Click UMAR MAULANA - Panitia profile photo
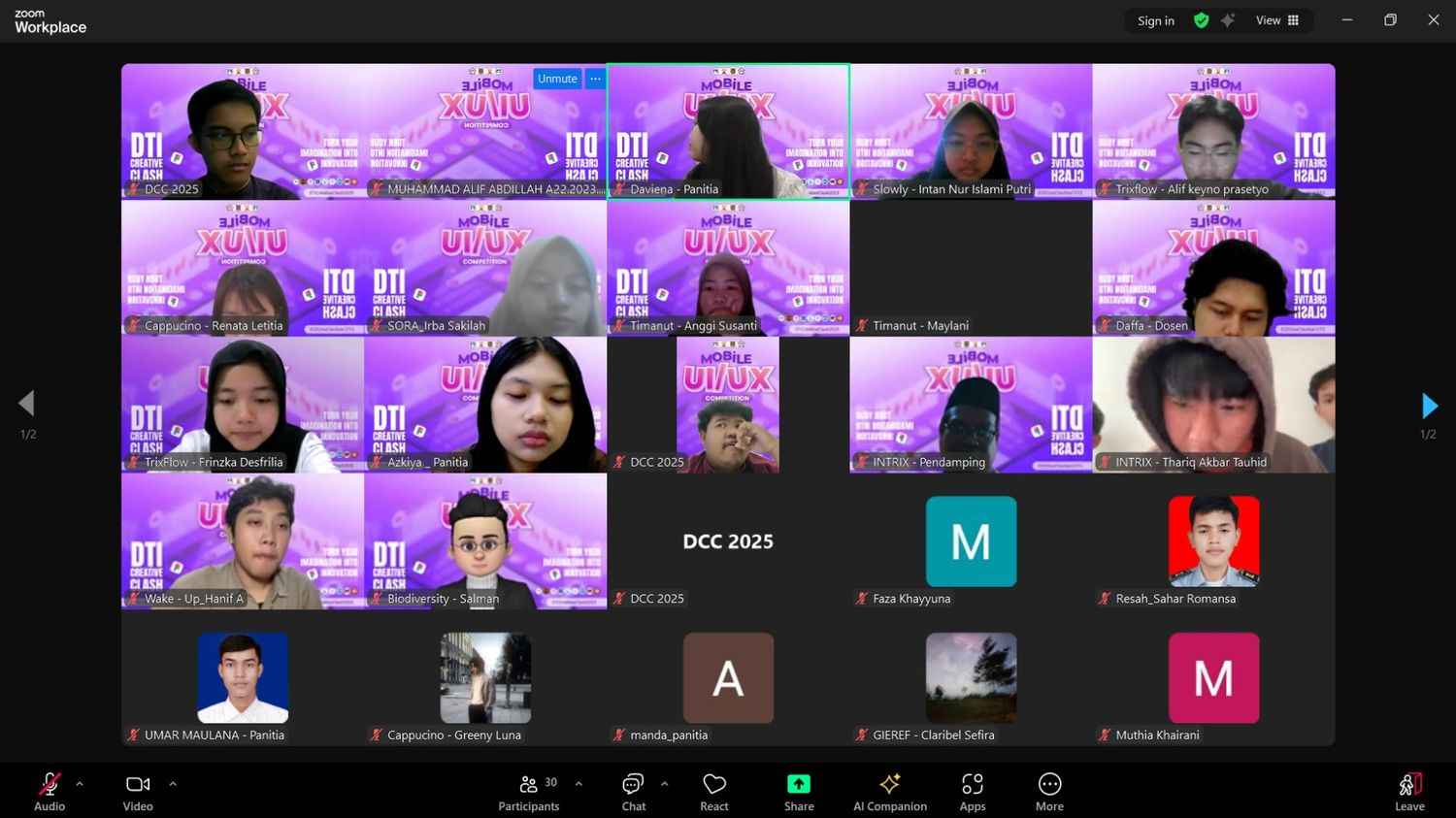The image size is (1456, 818). 243,678
